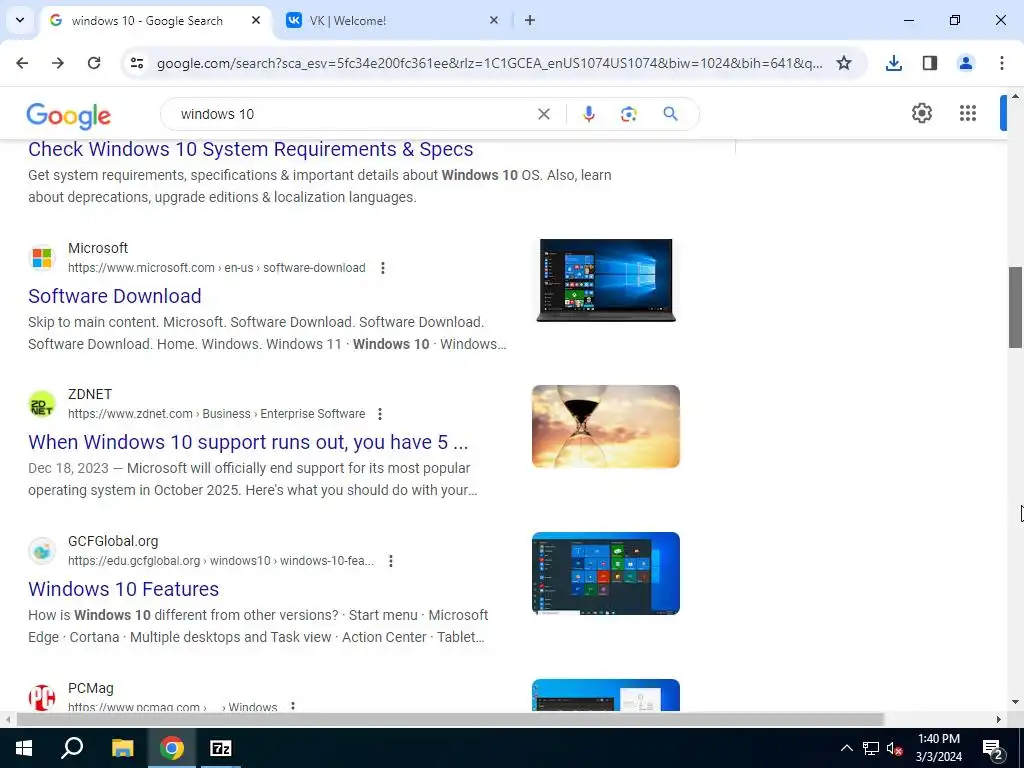The width and height of the screenshot is (1024, 768).
Task: Reload the page with refresh icon
Action: [x=94, y=63]
